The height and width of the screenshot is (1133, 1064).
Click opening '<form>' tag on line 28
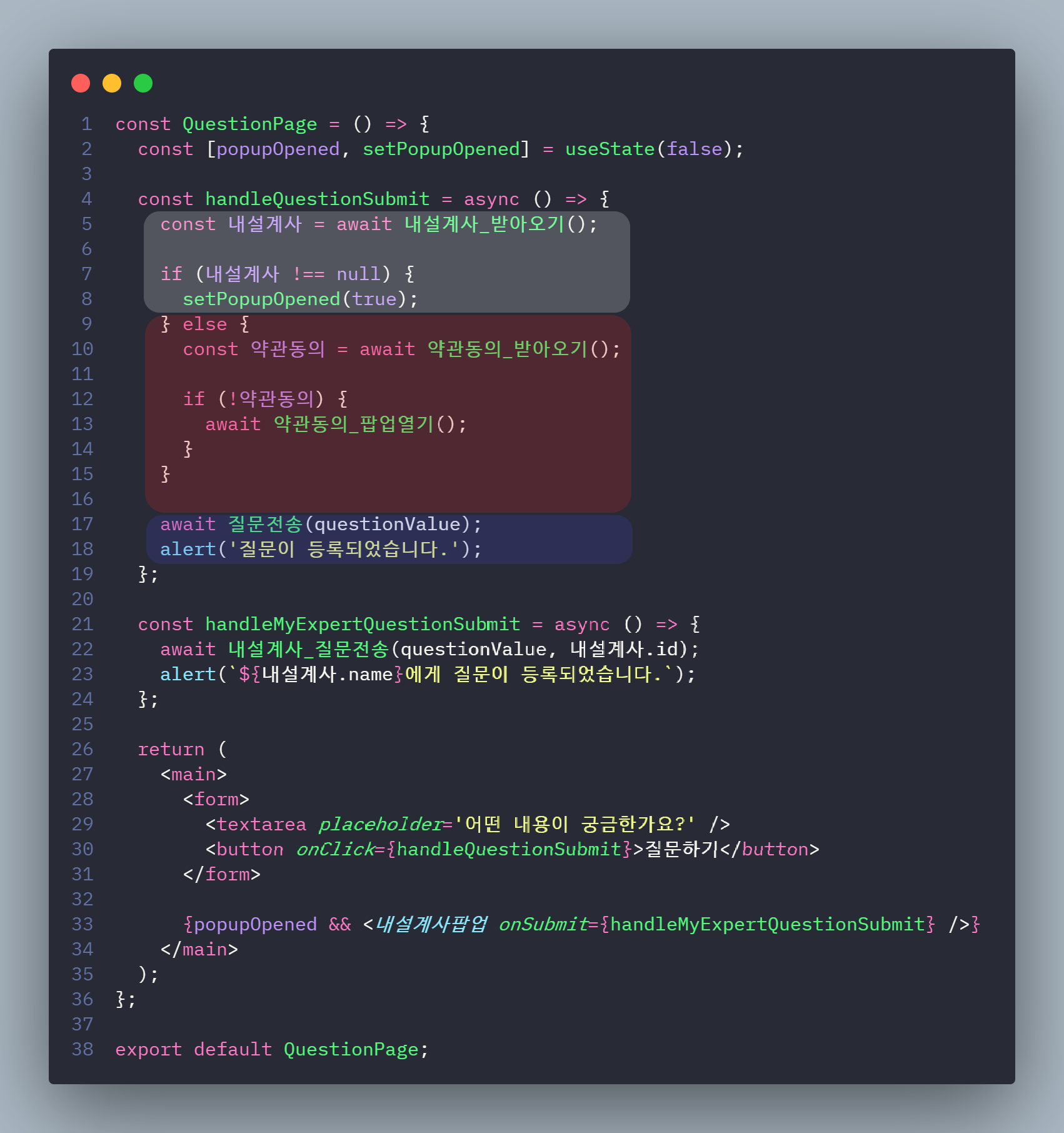(216, 800)
